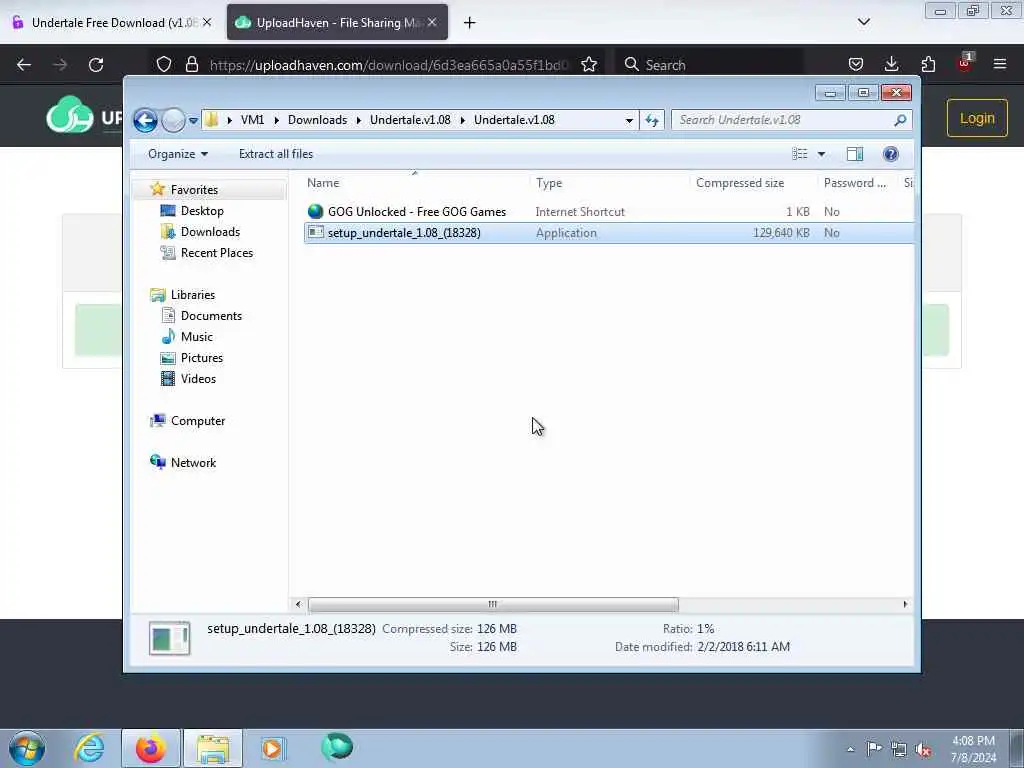Click the horizontal scrollbar thumb

tap(493, 604)
